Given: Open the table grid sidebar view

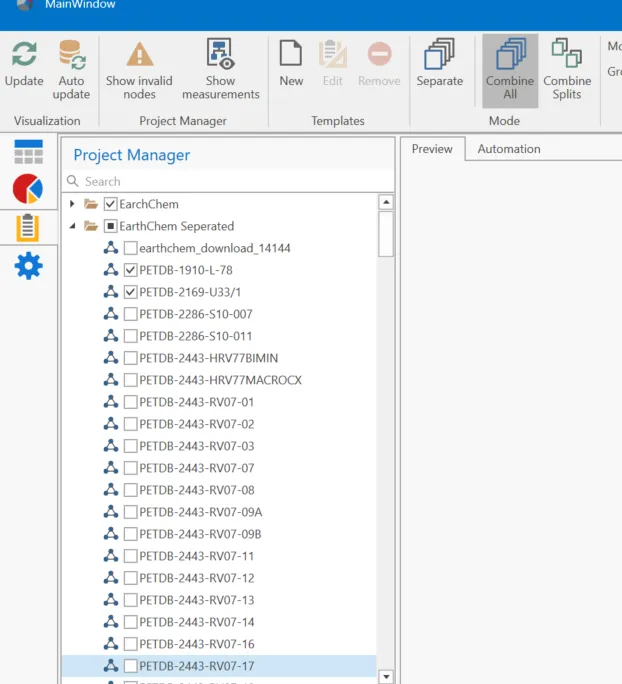Looking at the screenshot, I should 28,152.
